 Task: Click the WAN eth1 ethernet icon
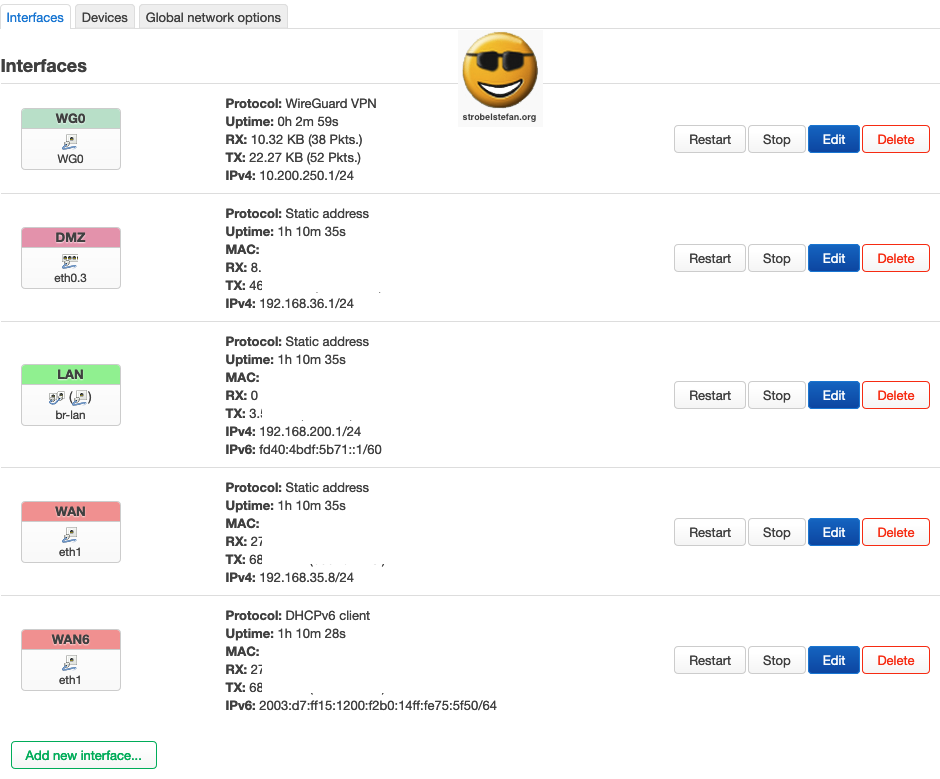pos(70,535)
